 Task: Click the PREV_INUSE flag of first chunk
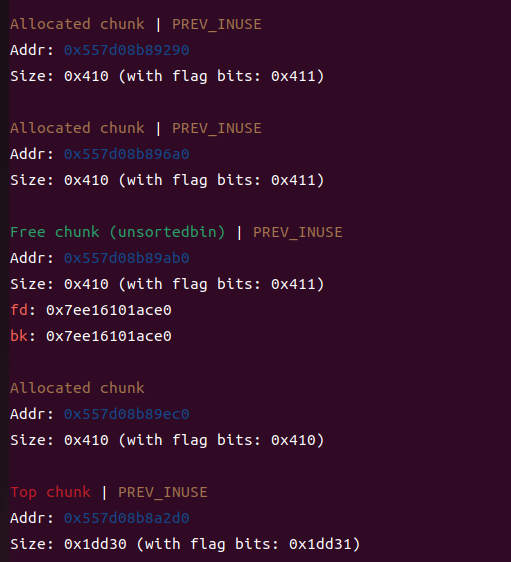[217, 24]
